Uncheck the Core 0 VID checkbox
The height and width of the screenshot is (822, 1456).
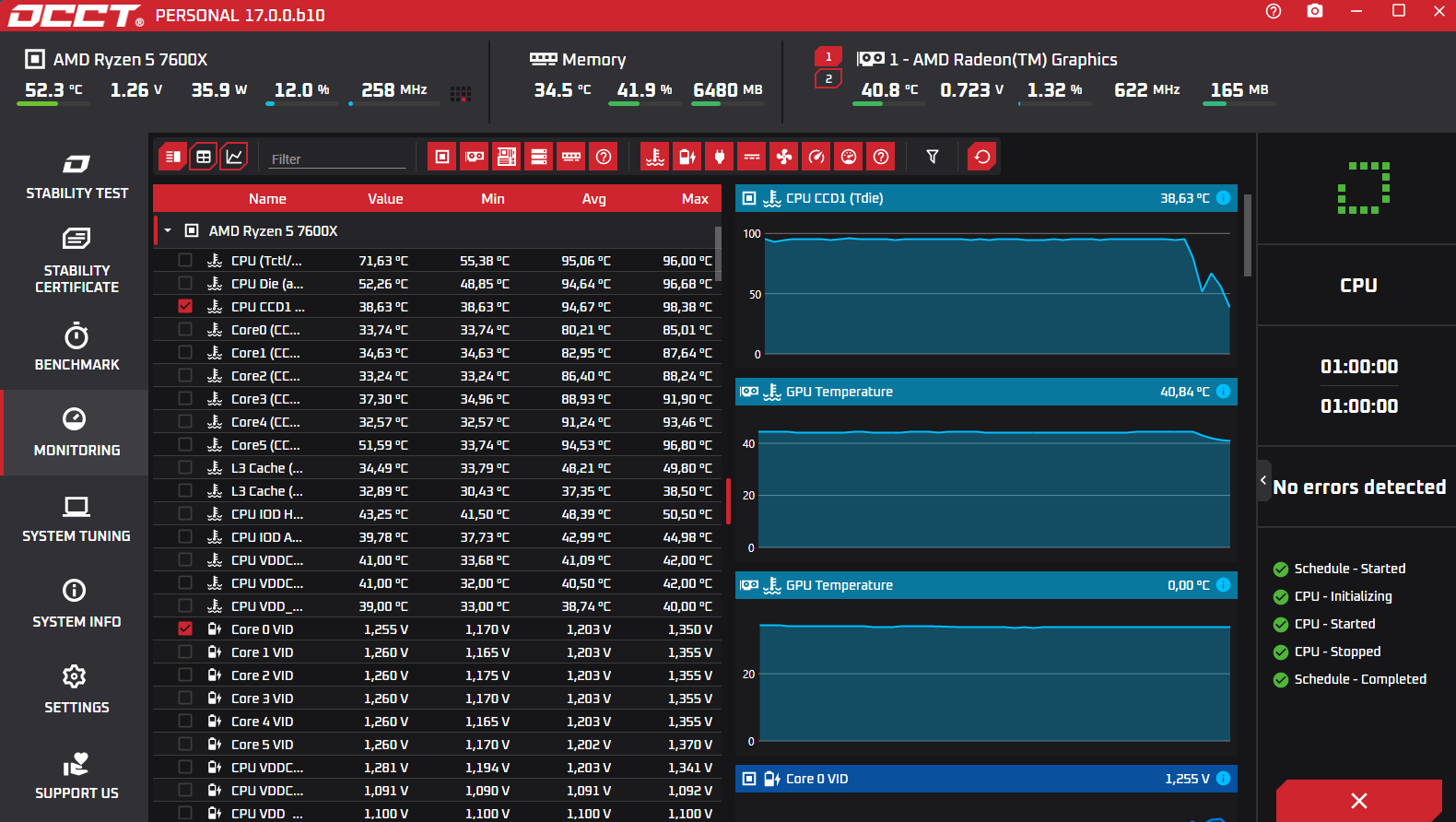click(185, 629)
